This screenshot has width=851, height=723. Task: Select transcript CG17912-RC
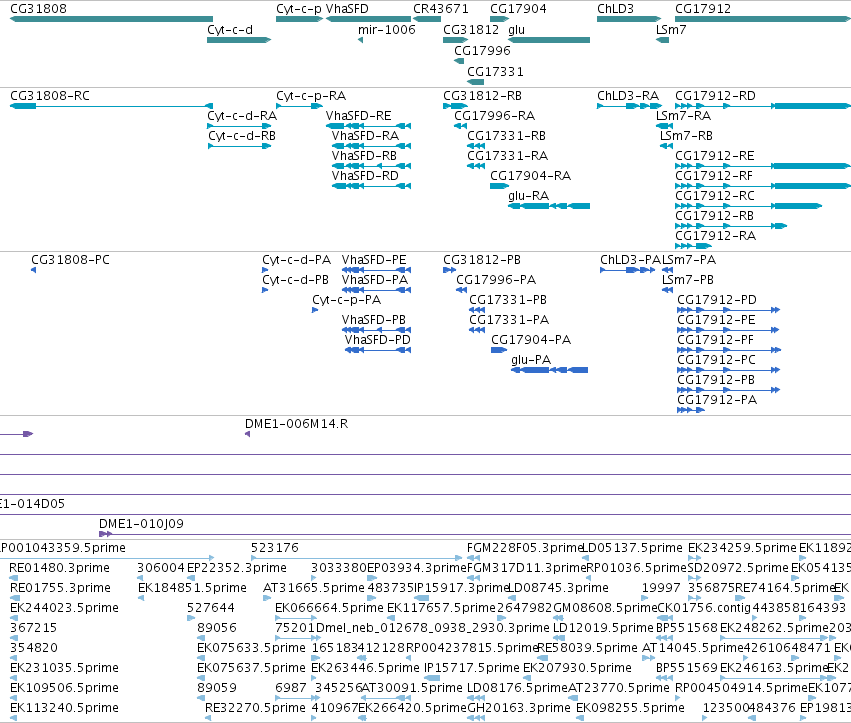tap(748, 206)
